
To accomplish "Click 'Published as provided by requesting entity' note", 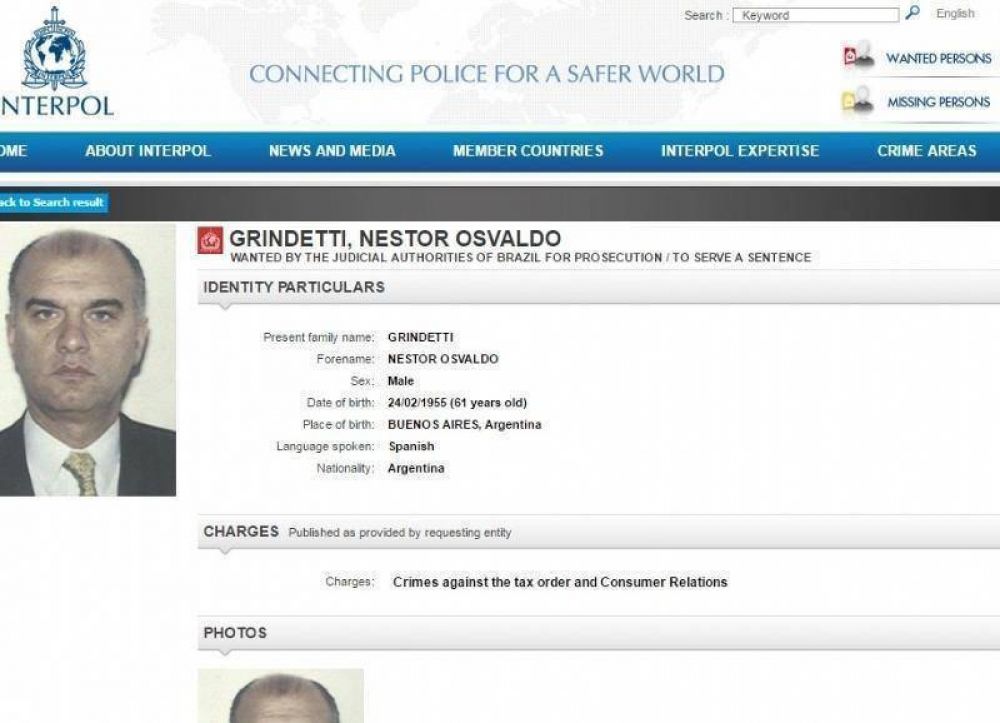I will coord(400,532).
